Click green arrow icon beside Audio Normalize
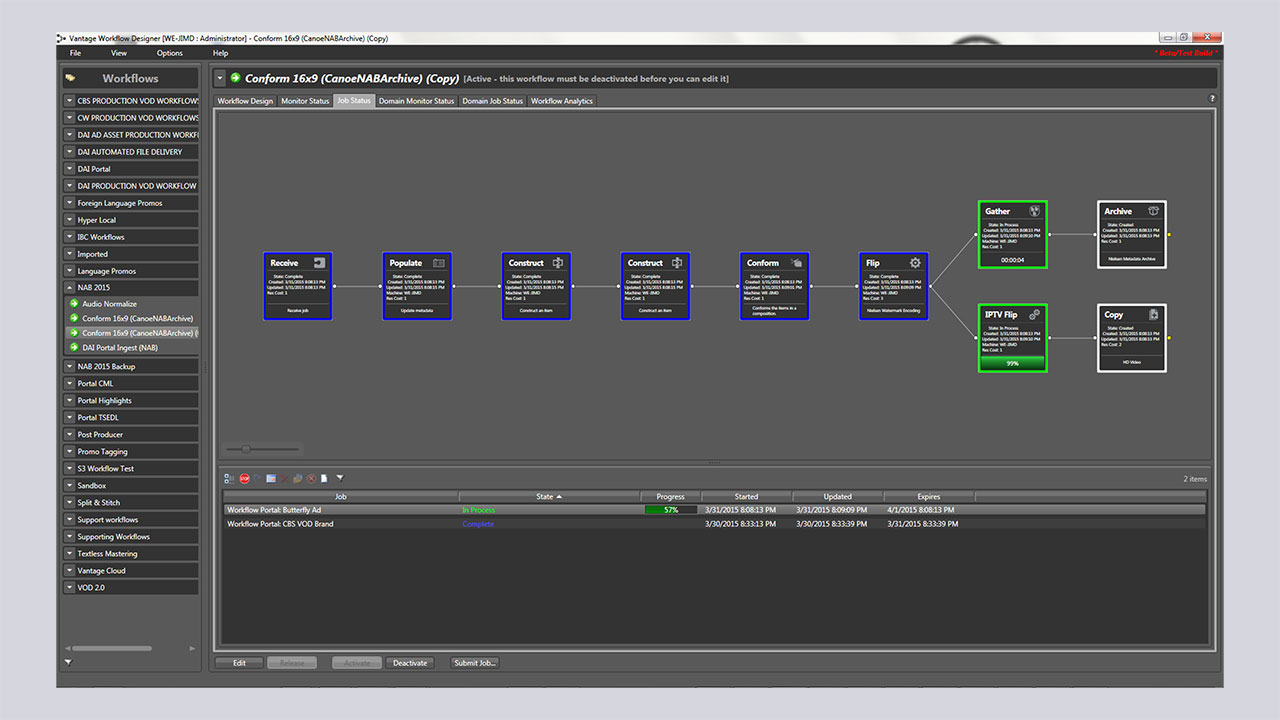This screenshot has height=720, width=1280. [73, 304]
